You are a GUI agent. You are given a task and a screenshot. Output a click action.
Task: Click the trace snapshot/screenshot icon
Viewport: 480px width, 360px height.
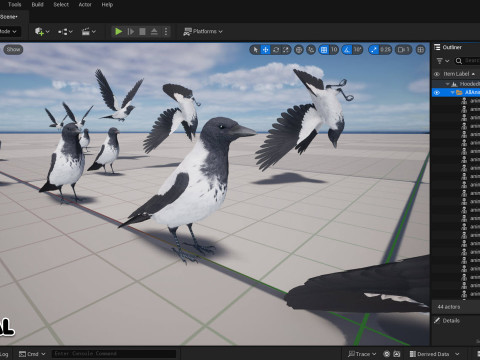(397, 354)
